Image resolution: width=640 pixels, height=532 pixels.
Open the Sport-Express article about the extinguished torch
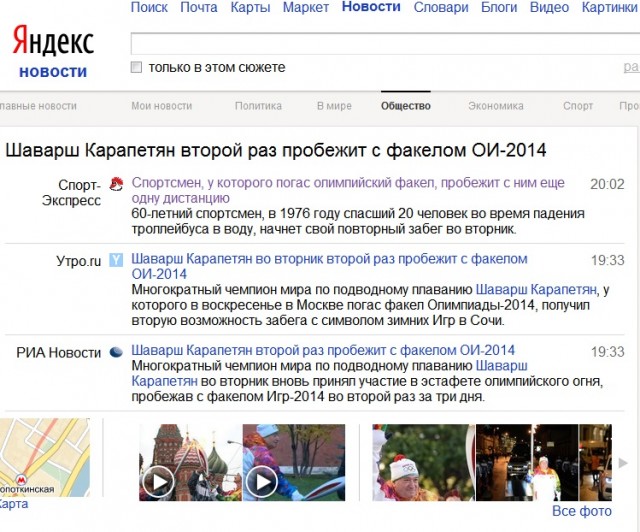[x=348, y=190]
